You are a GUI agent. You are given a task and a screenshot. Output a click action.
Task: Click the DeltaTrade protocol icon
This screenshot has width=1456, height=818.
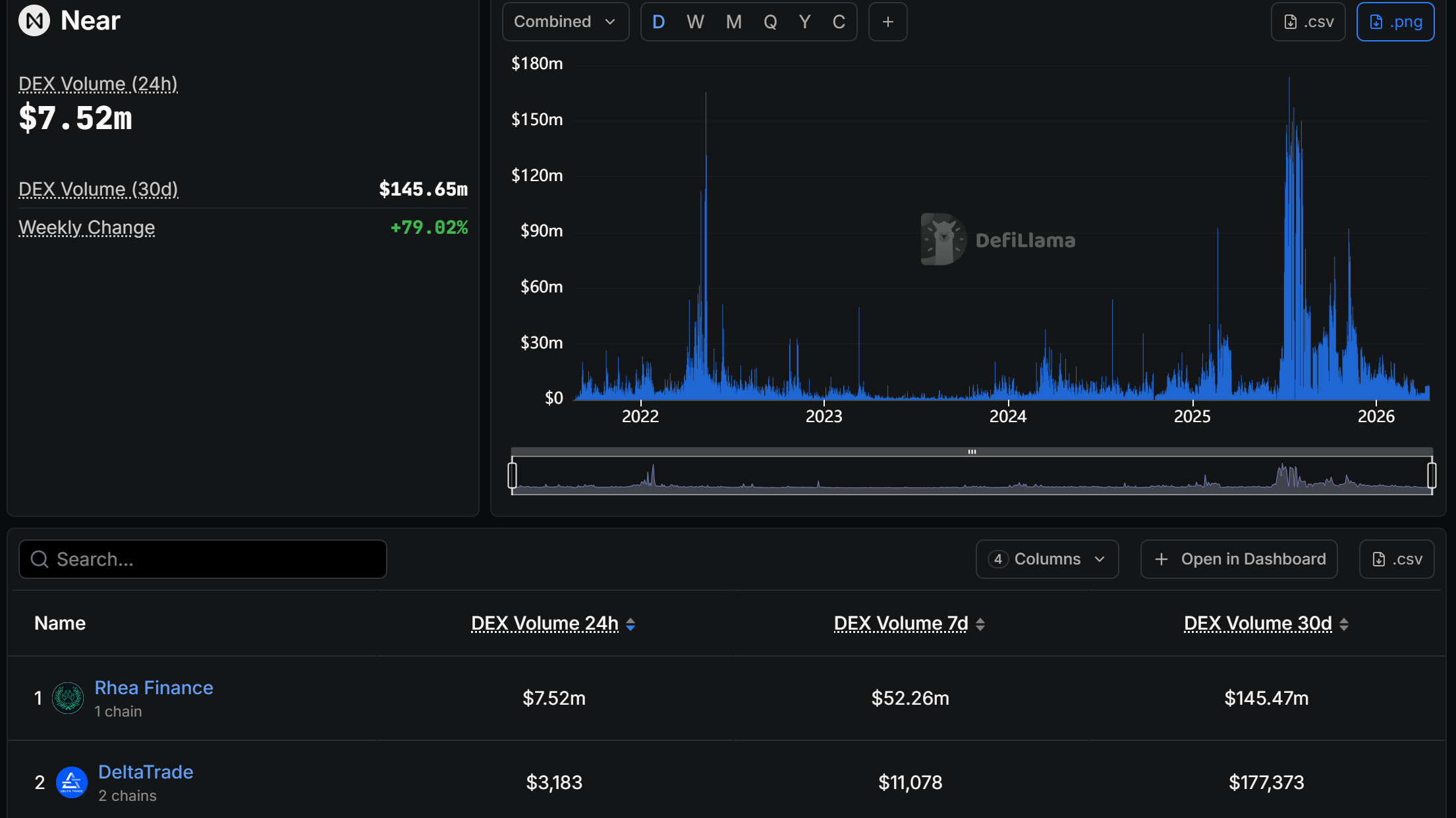(72, 782)
